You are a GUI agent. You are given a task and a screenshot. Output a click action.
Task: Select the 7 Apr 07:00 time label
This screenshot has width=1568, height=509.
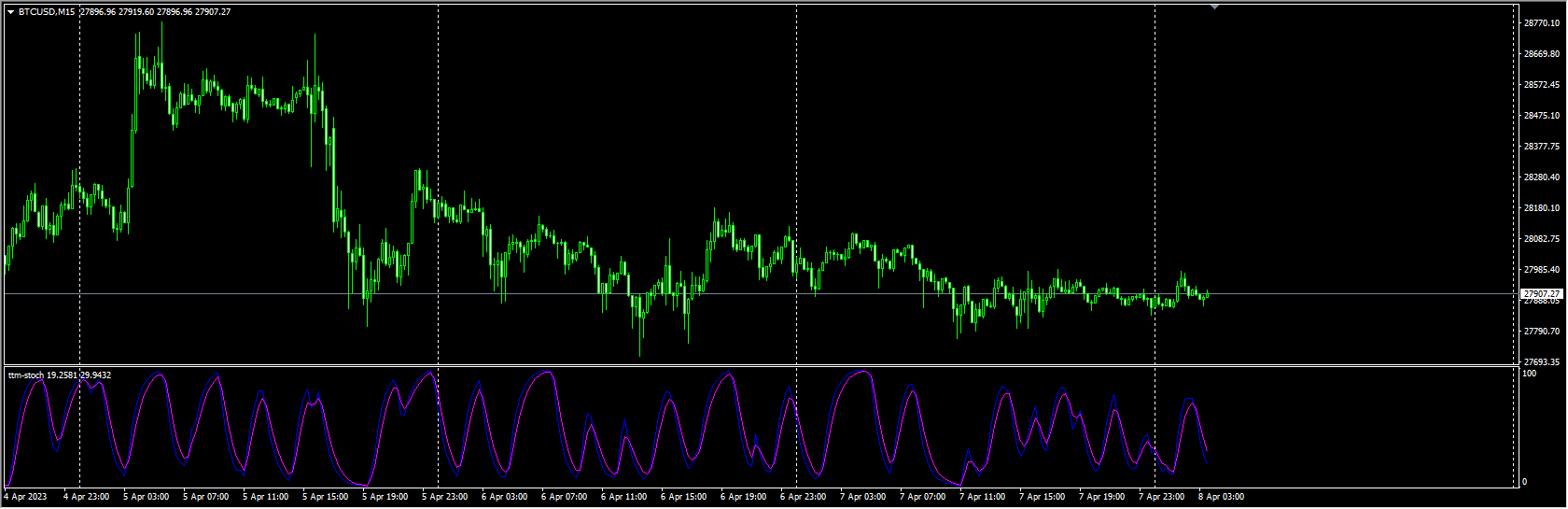tap(923, 497)
